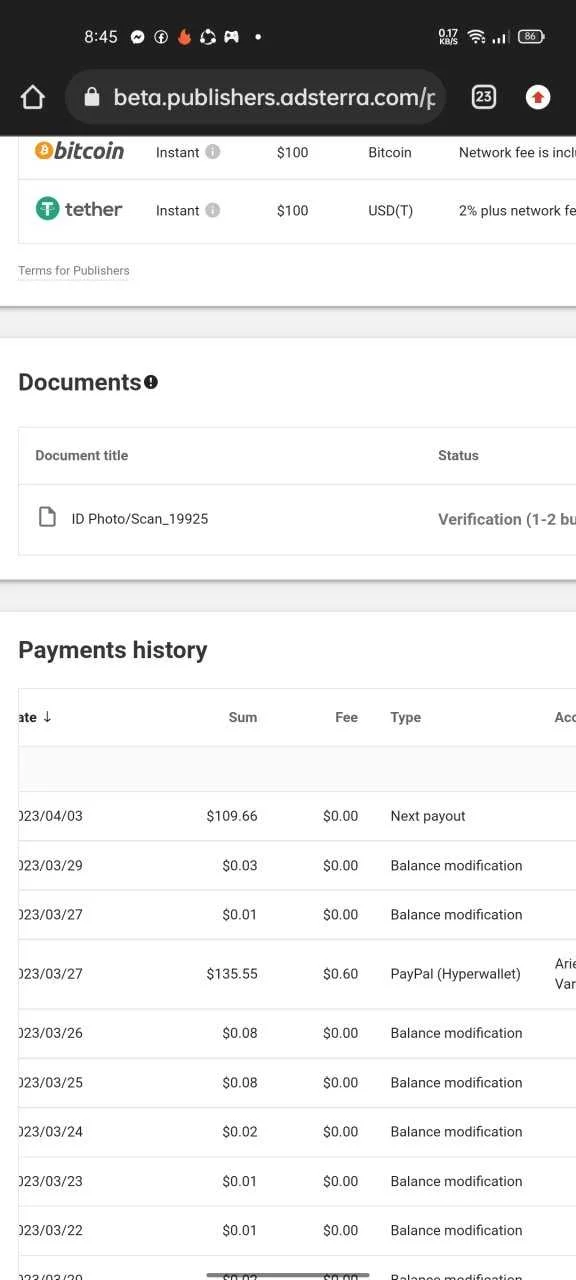Tap the flame app notification icon in status bar
The height and width of the screenshot is (1280, 576).
tap(184, 37)
